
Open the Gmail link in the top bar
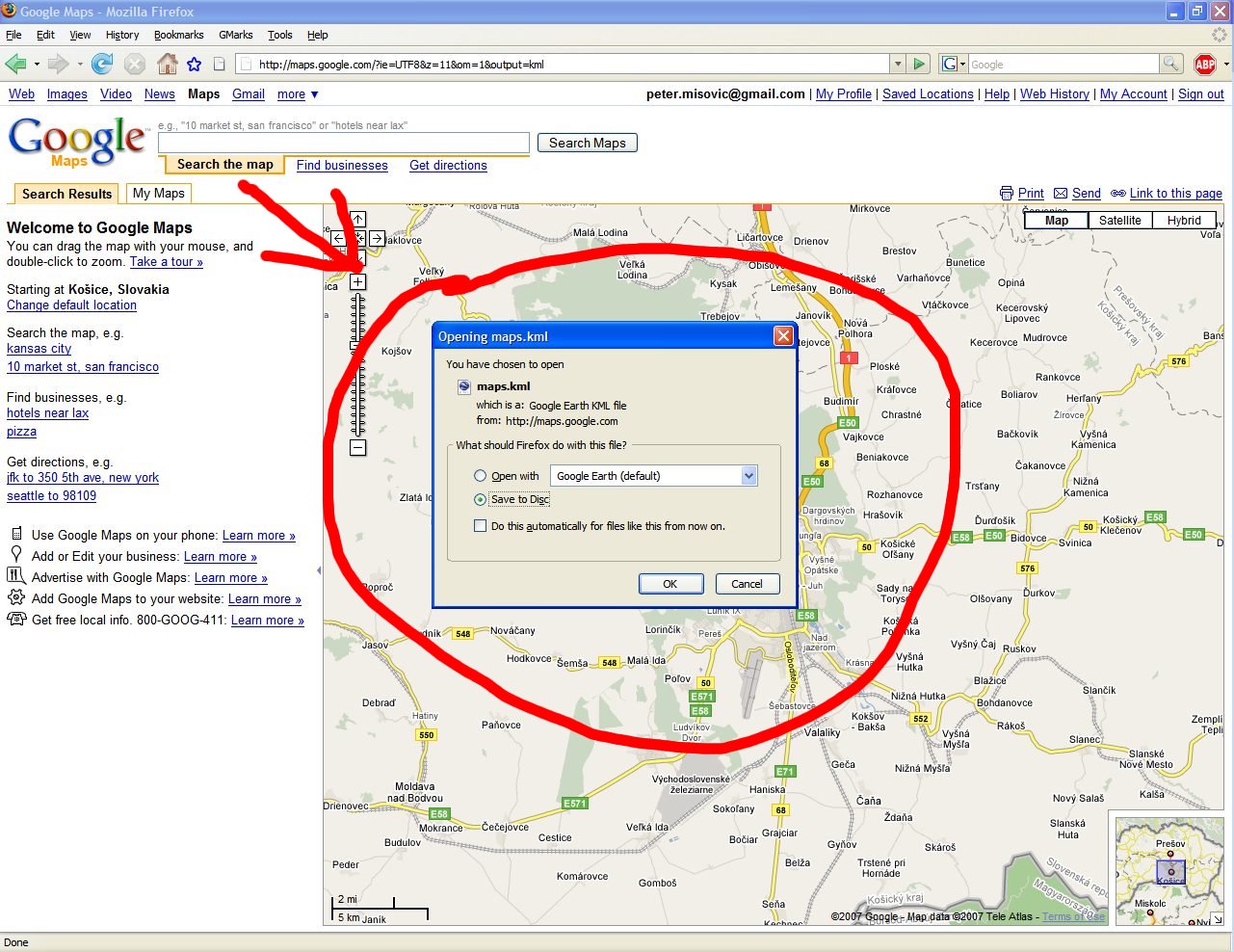point(248,94)
